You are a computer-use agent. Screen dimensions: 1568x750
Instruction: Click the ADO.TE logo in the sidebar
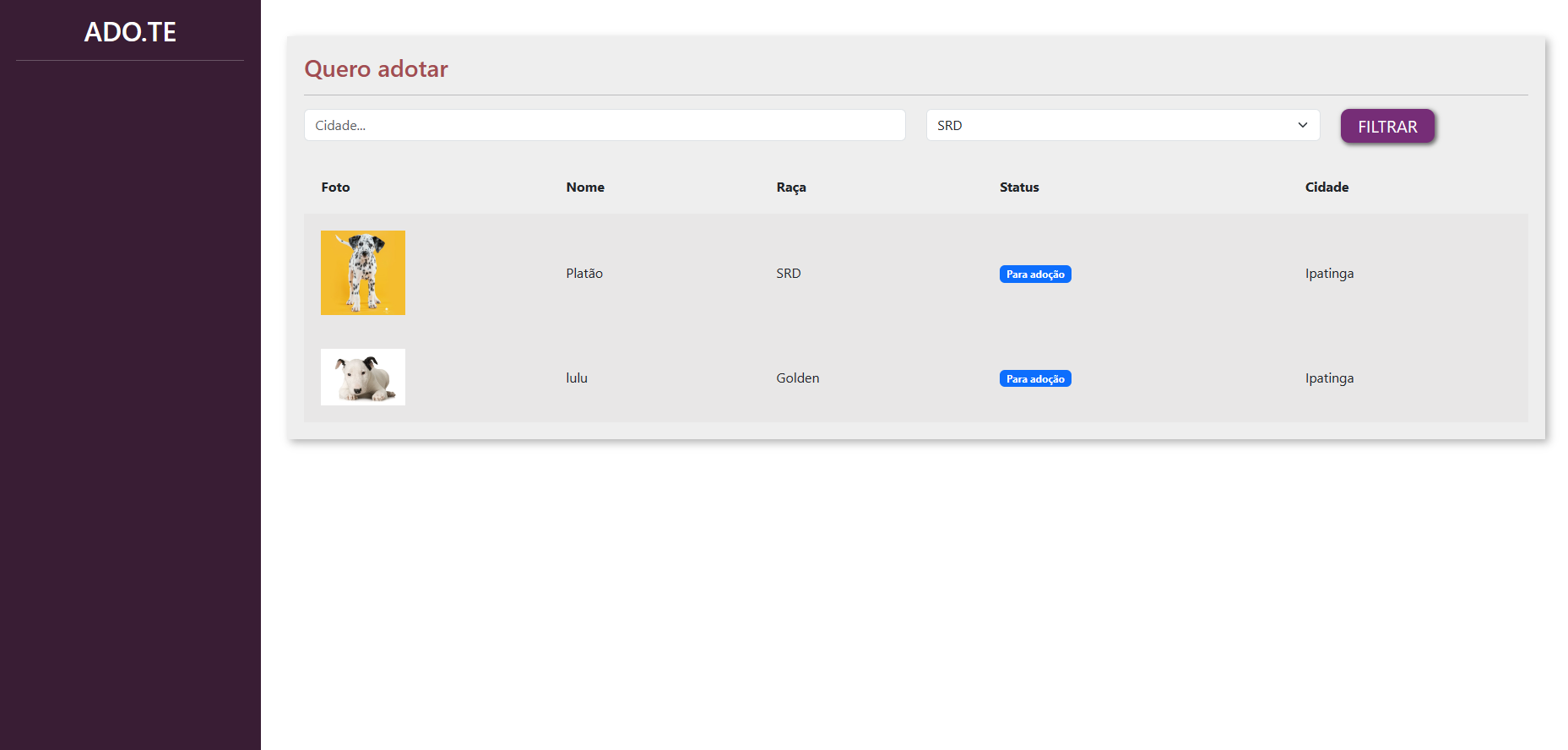coord(130,32)
